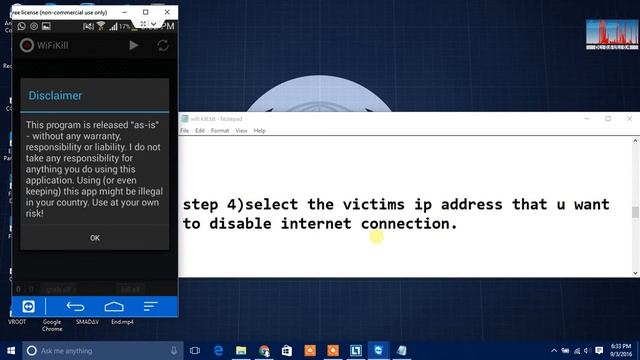Show hidden system tray icons
This screenshot has width=640, height=360.
tap(554, 351)
